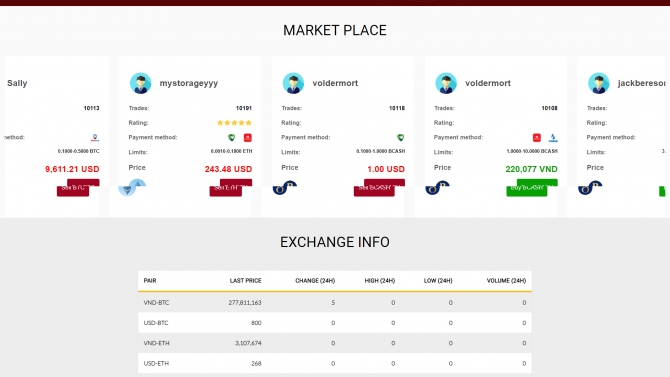Click trades count 10191

[244, 108]
